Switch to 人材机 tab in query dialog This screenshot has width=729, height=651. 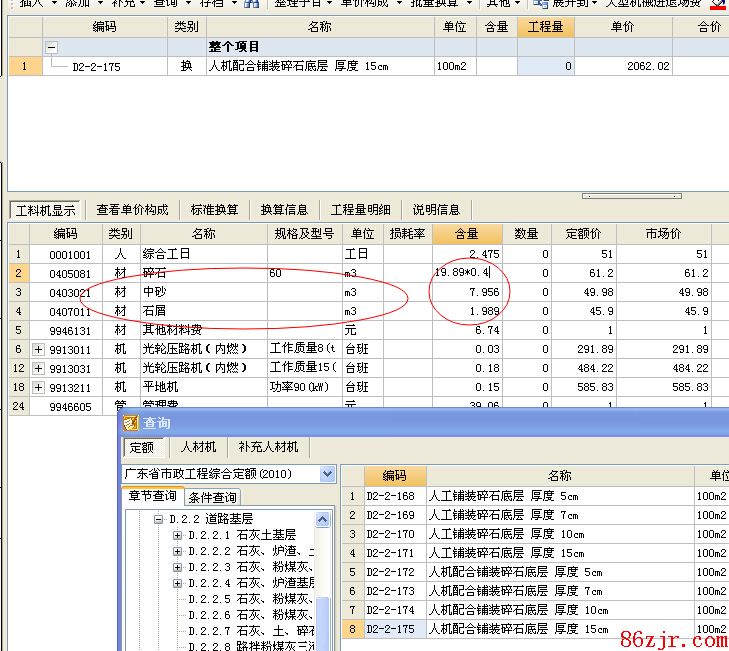[x=197, y=447]
